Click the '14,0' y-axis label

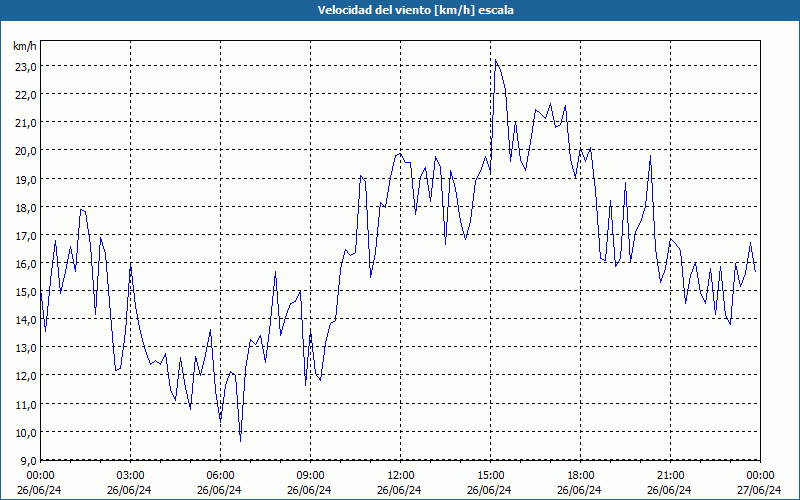click(26, 320)
